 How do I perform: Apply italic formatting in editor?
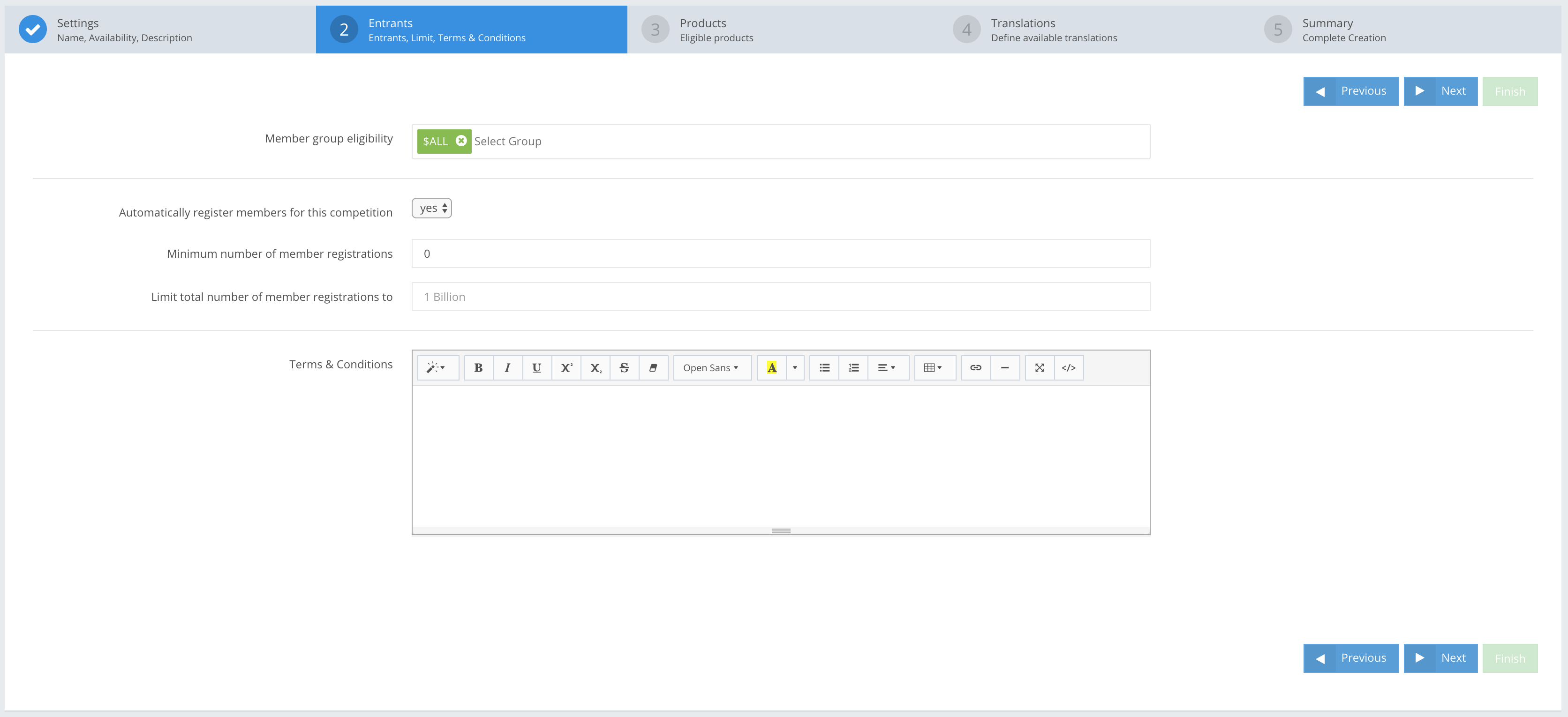508,368
